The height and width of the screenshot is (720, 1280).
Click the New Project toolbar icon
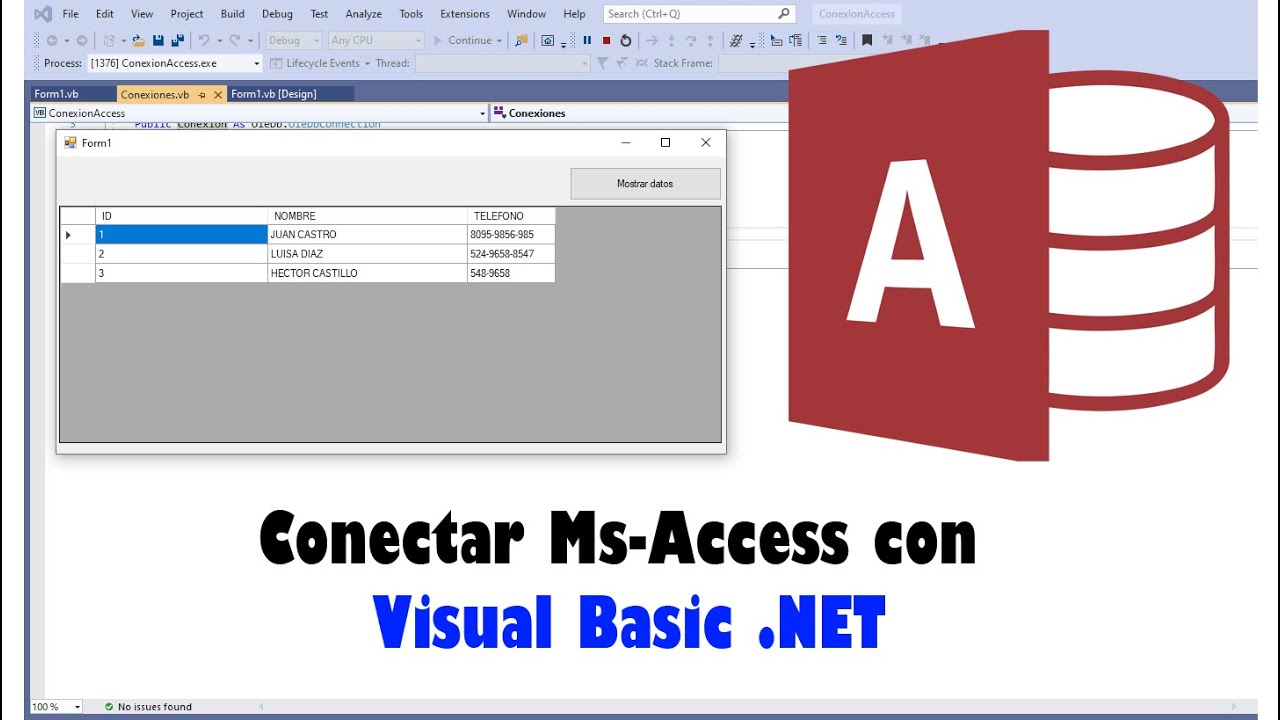(109, 40)
